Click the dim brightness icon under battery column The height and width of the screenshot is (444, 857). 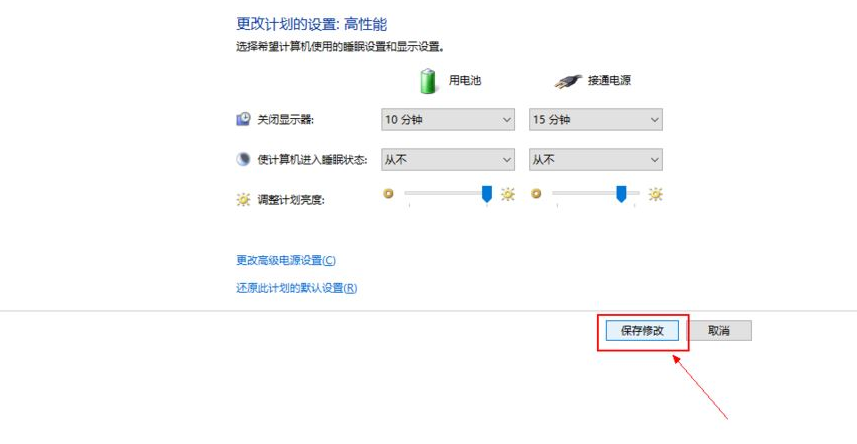pyautogui.click(x=389, y=194)
